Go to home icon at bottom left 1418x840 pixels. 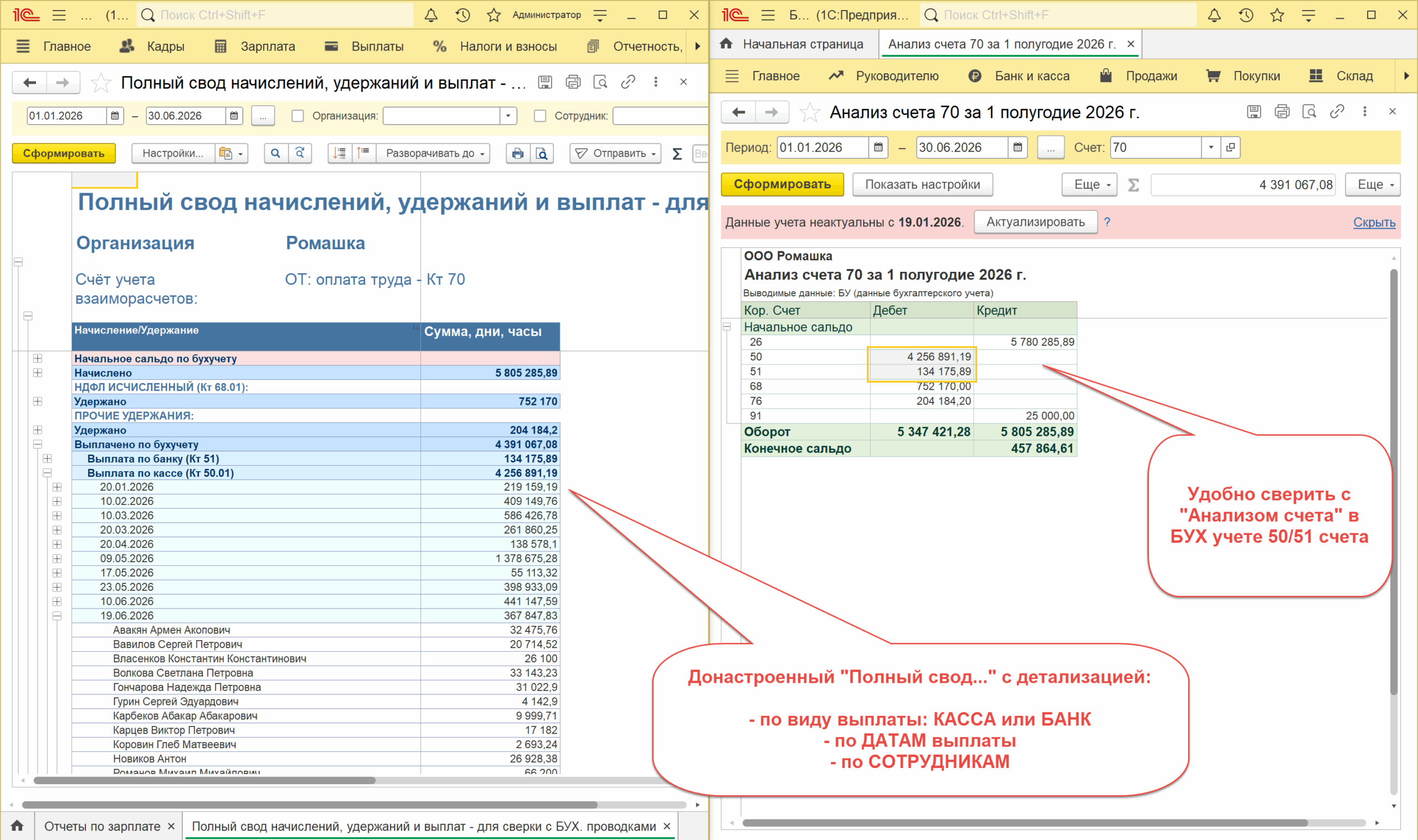coord(17,826)
